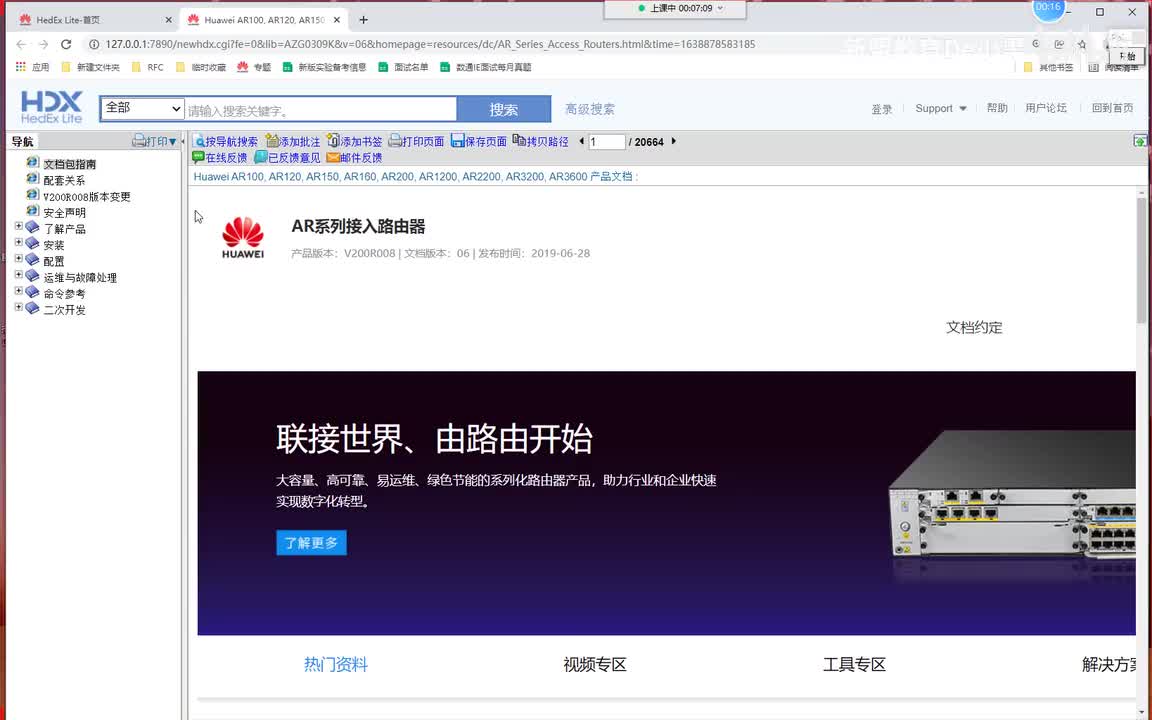Open the 新建文件夹 bookmark folder
The image size is (1152, 720).
90,67
